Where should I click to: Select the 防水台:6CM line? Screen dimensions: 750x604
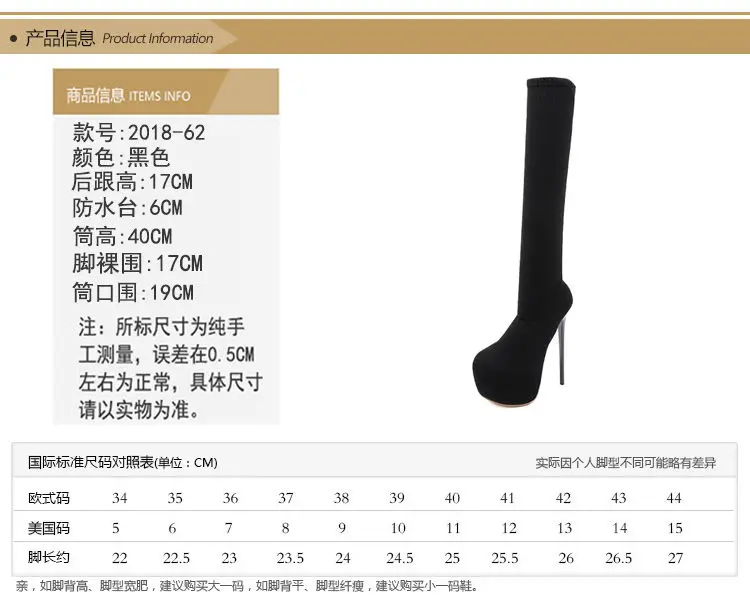click(127, 208)
